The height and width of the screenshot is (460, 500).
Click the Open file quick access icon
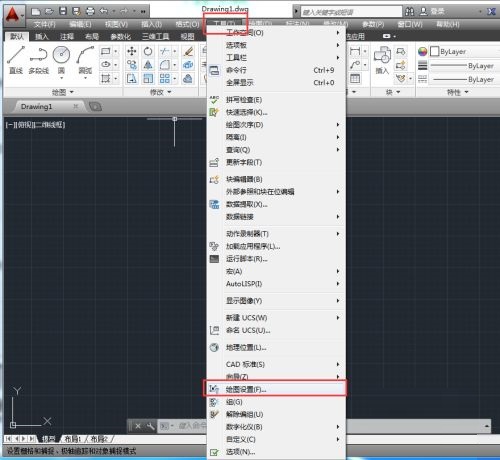pyautogui.click(x=49, y=12)
